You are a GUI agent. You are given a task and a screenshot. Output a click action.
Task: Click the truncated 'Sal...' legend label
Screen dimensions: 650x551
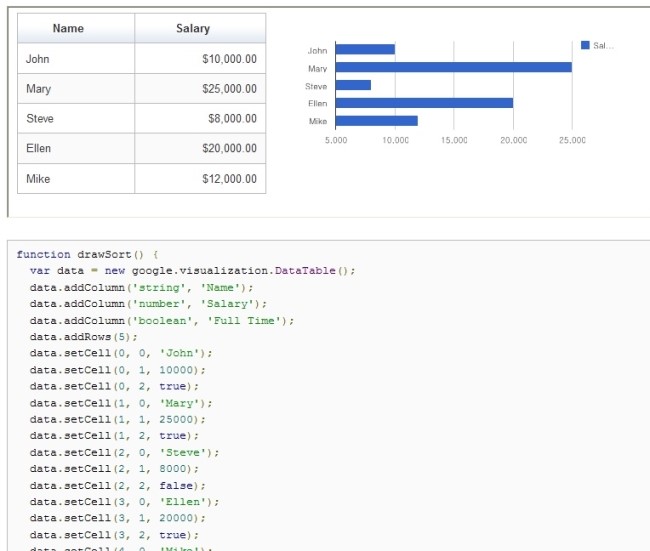[x=604, y=45]
